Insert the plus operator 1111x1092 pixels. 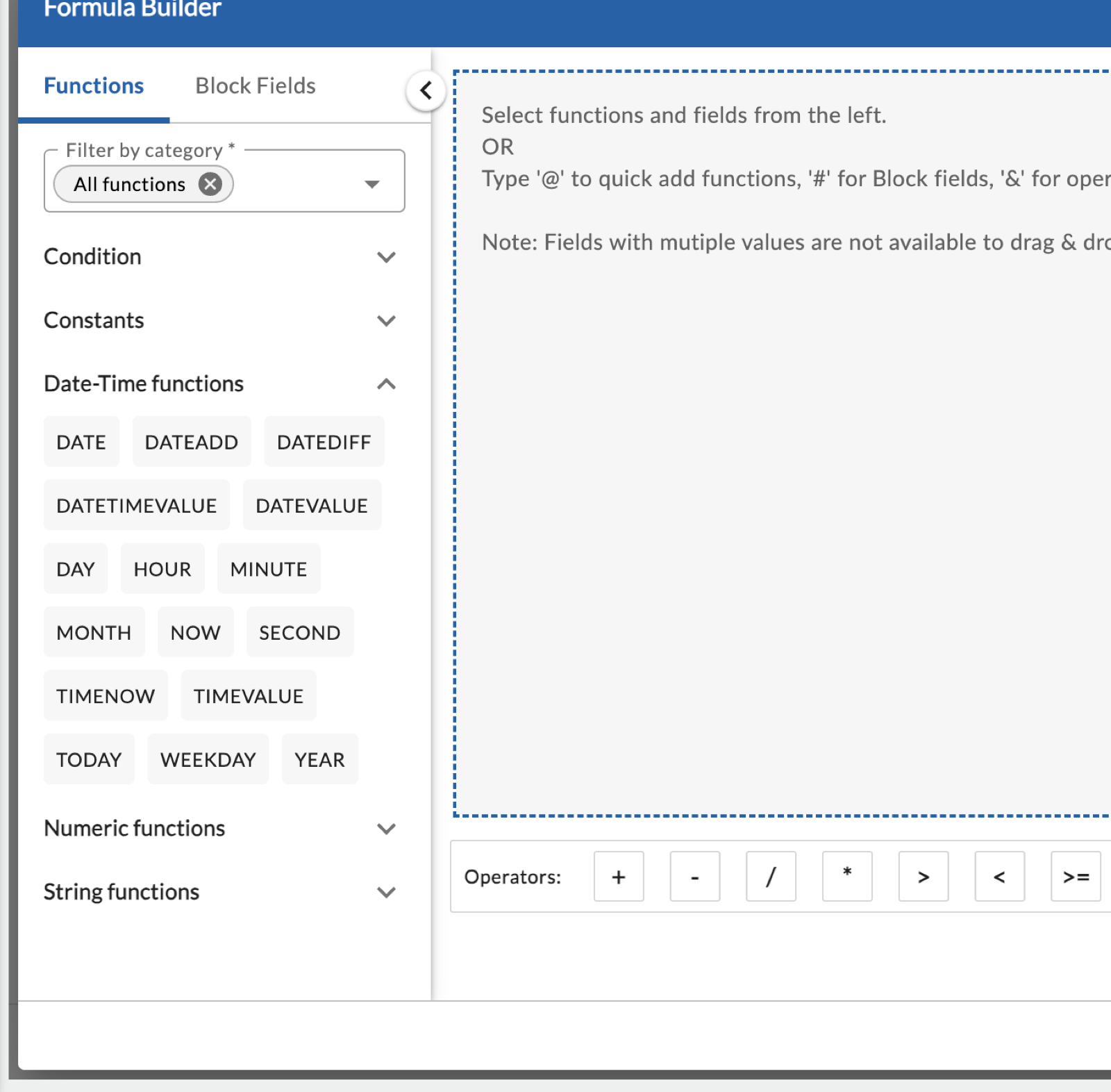click(619, 877)
